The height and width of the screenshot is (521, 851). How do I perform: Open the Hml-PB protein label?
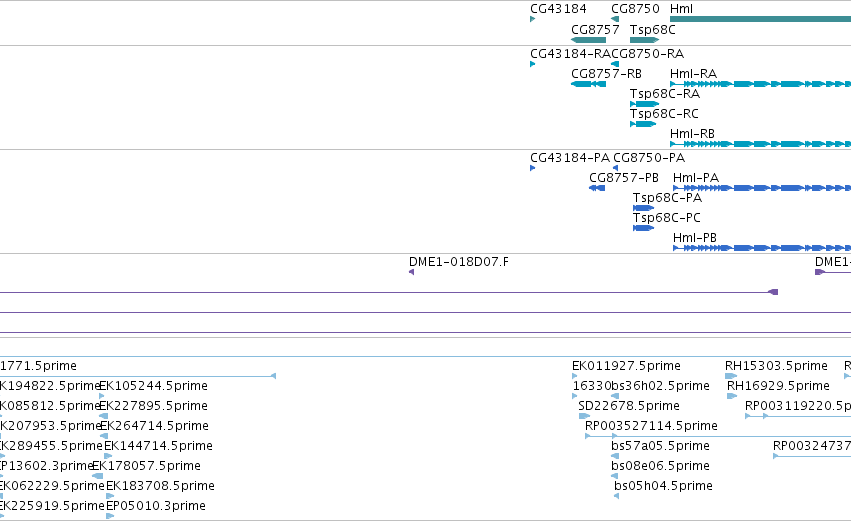click(x=695, y=238)
